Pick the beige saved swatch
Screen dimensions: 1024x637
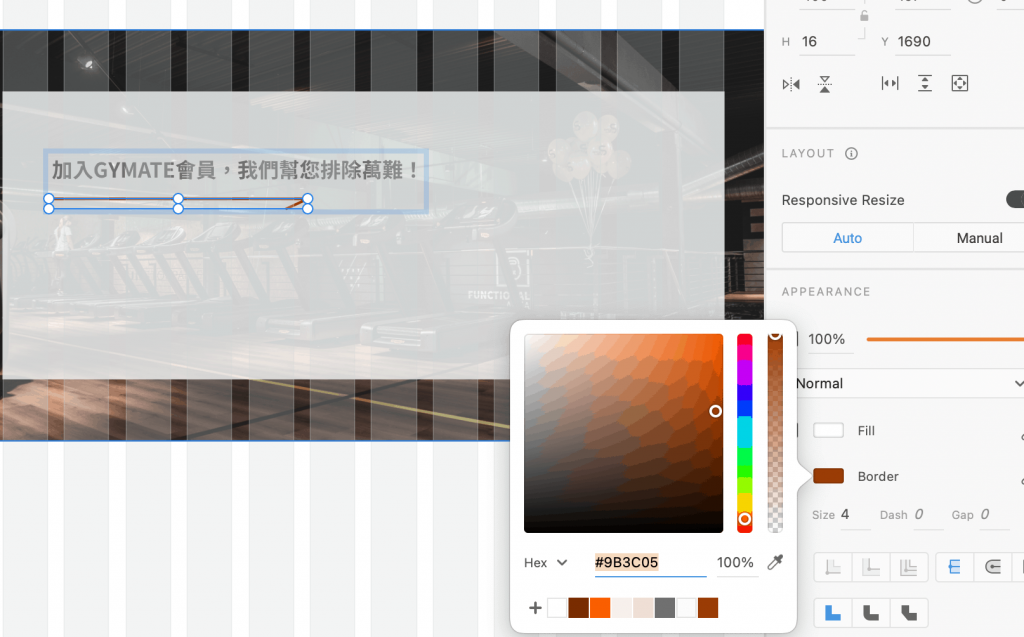(x=643, y=608)
